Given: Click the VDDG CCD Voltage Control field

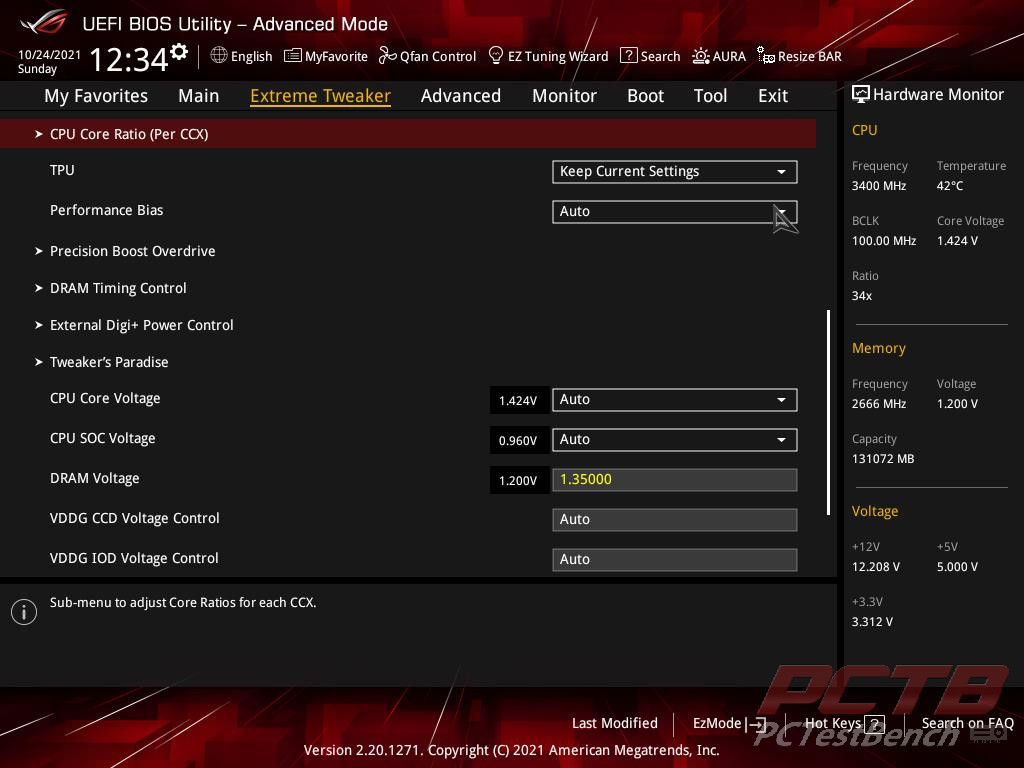Looking at the screenshot, I should 675,520.
